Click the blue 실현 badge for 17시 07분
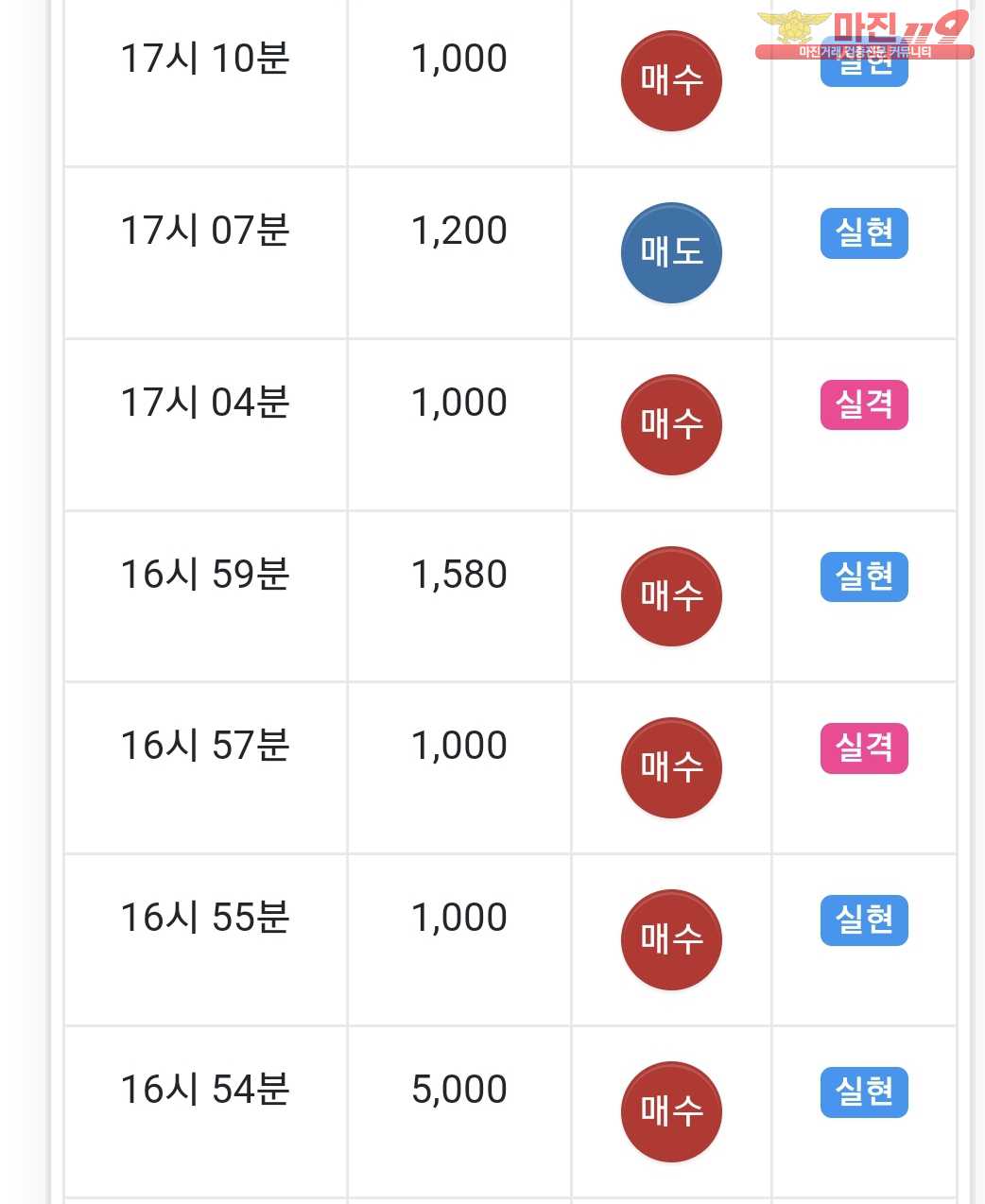The image size is (985, 1204). [x=864, y=233]
